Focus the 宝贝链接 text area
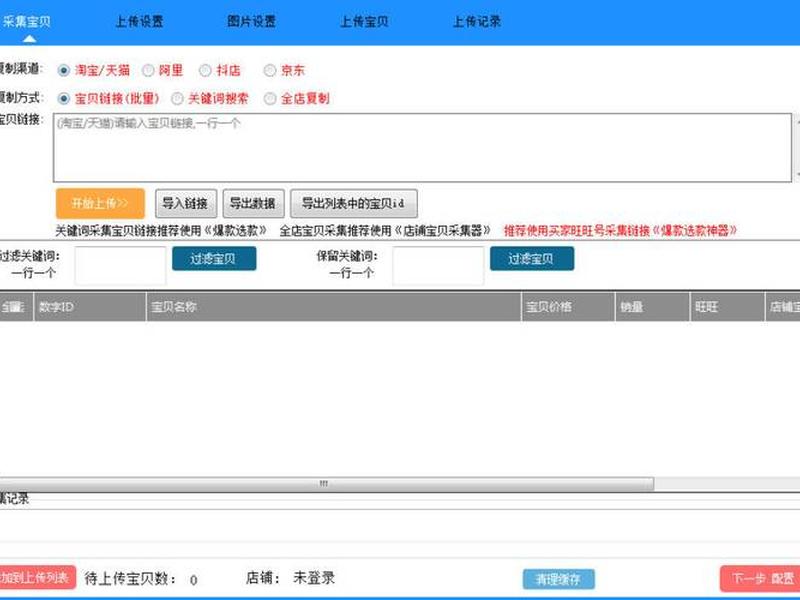The height and width of the screenshot is (600, 800). click(422, 147)
